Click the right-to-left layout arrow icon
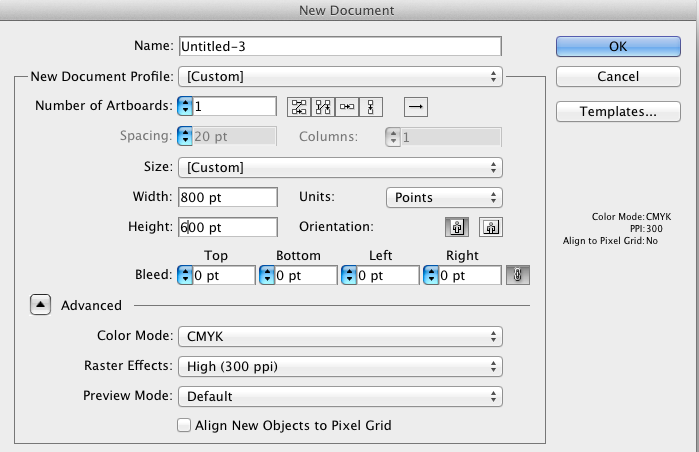 click(x=416, y=106)
